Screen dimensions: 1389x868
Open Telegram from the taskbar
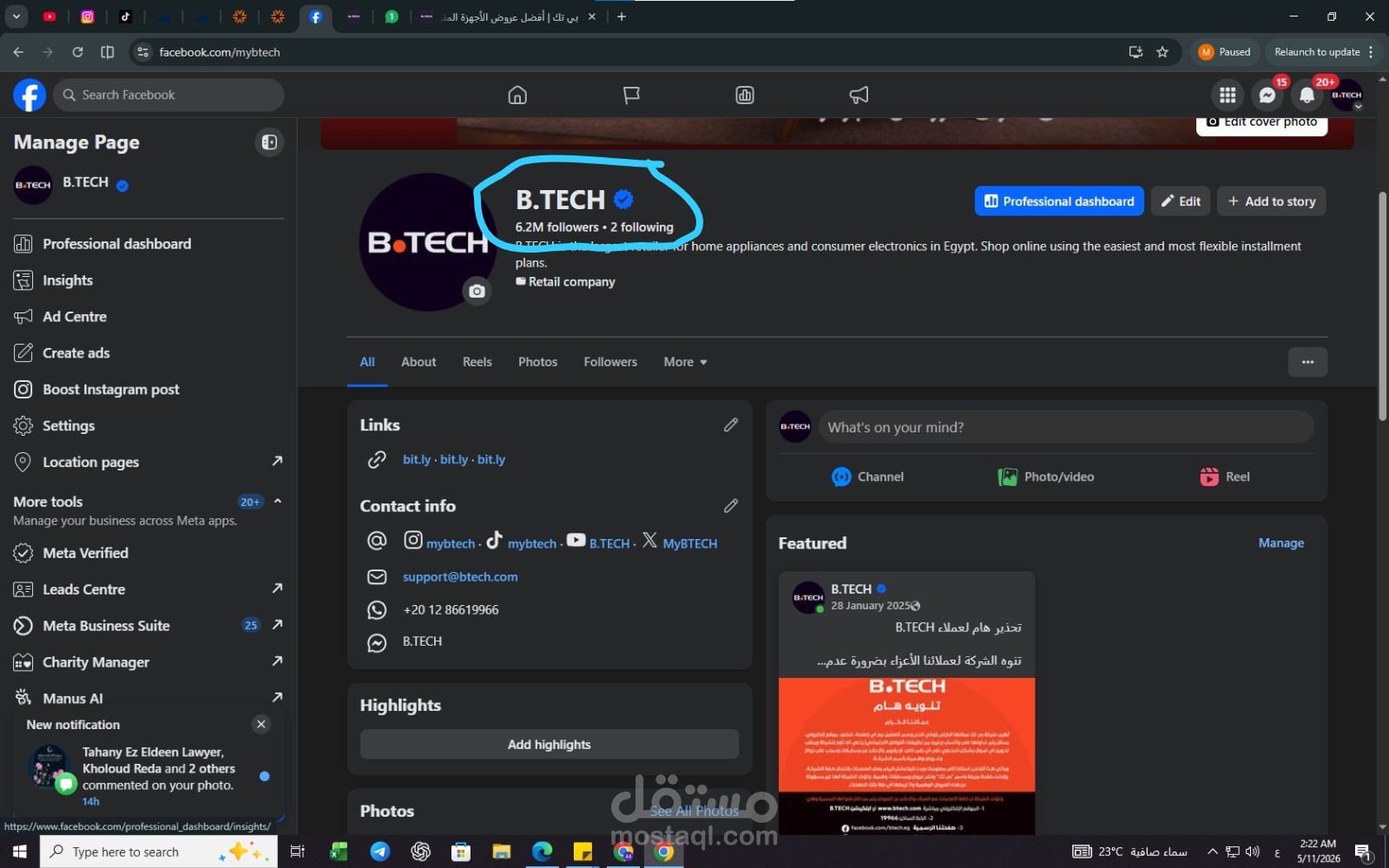pos(380,852)
